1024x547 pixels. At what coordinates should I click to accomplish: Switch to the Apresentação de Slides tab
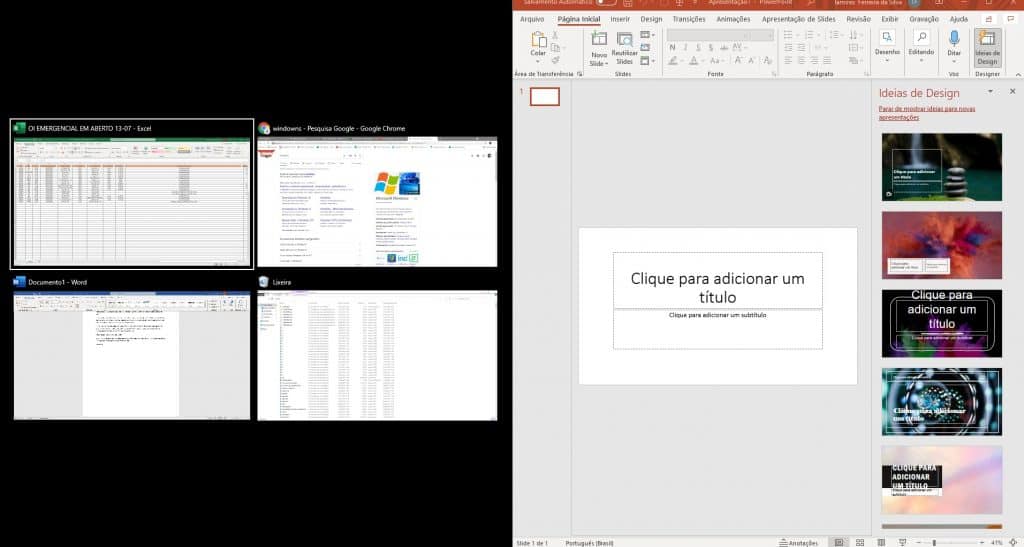pos(798,20)
